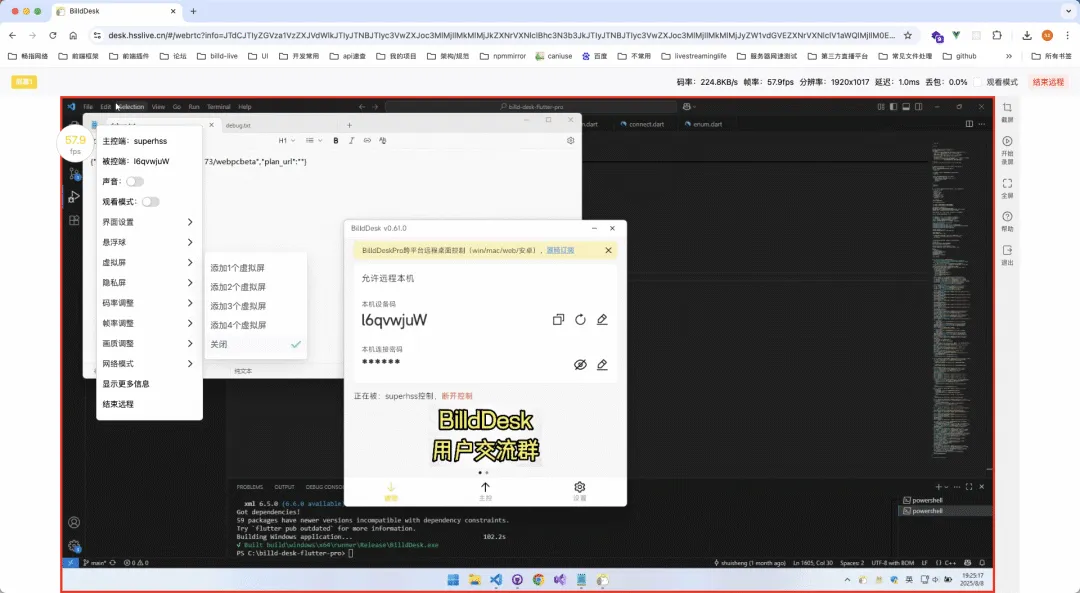Edit the device code with the pencil icon
Screen dimensions: 1080x593
(x=602, y=320)
